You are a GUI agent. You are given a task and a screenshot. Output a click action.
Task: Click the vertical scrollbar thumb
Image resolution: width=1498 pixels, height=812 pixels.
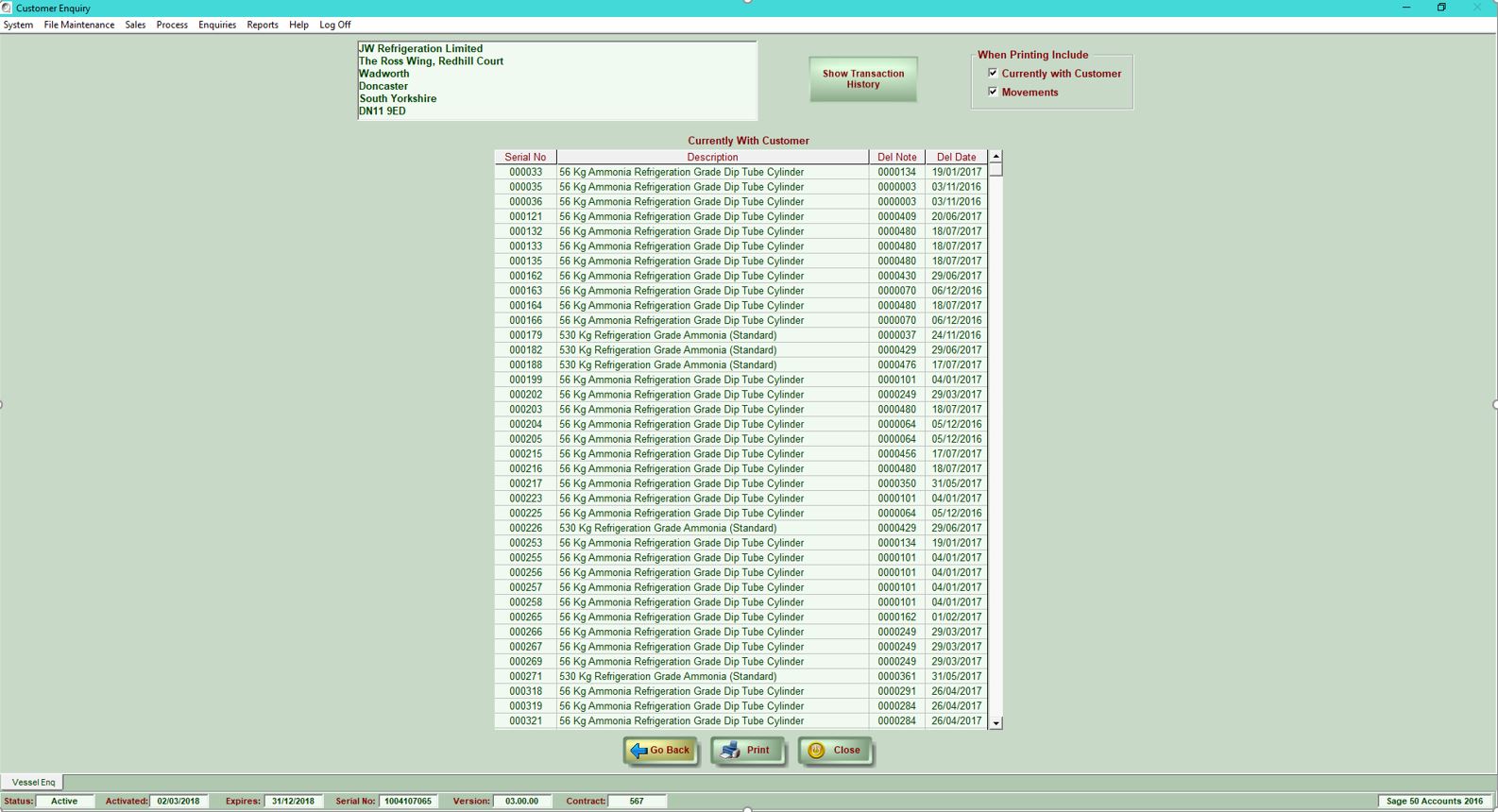point(996,169)
